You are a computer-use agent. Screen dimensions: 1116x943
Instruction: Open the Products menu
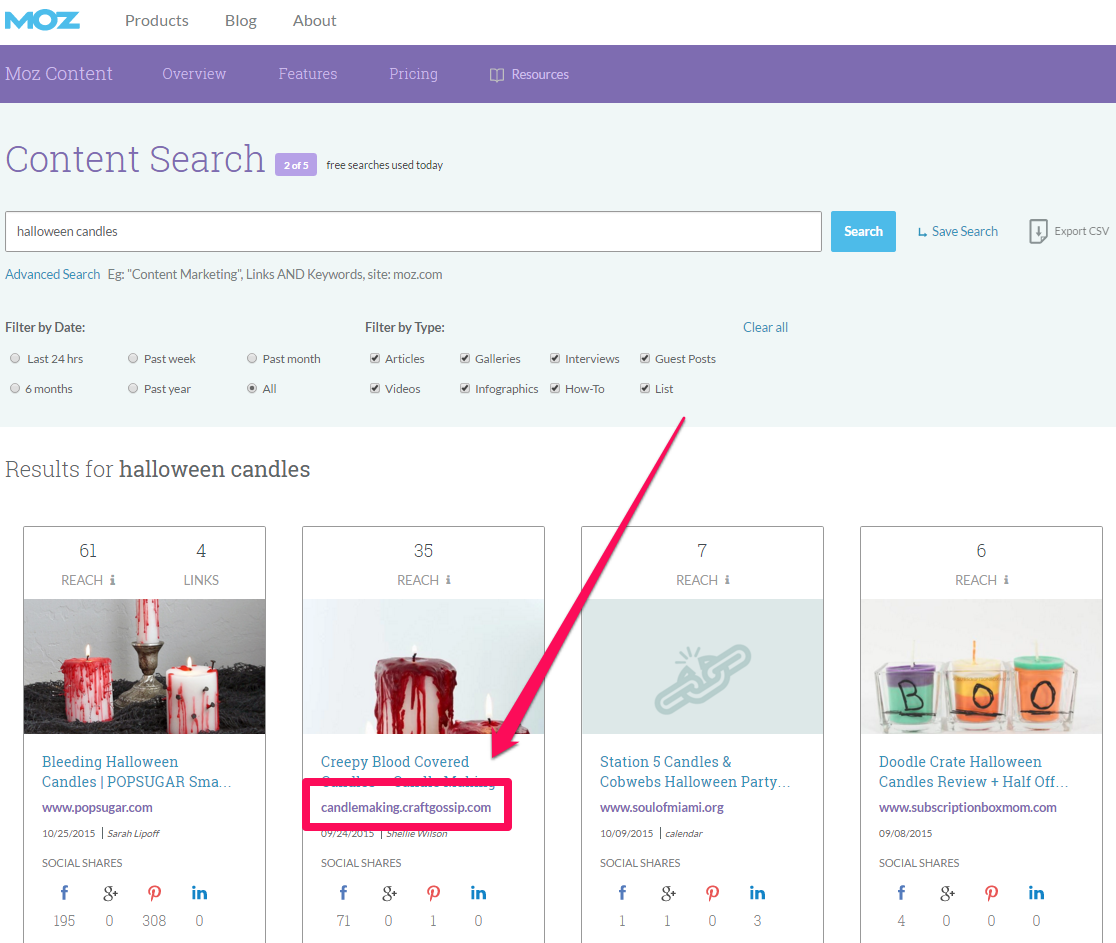point(156,21)
